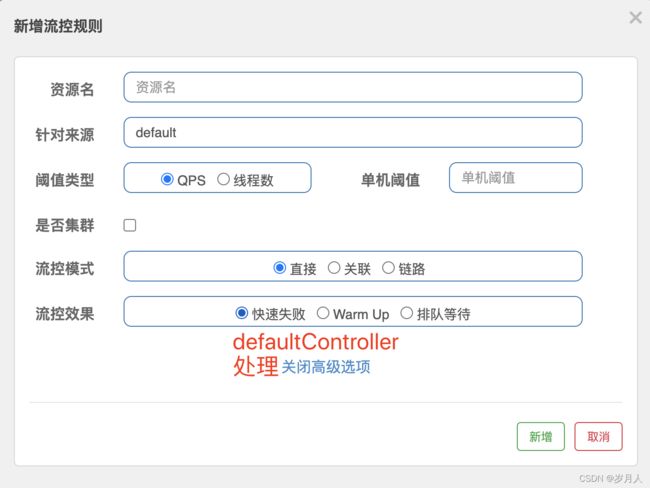Select the QPS threshold type radio
The image size is (650, 488).
167,179
